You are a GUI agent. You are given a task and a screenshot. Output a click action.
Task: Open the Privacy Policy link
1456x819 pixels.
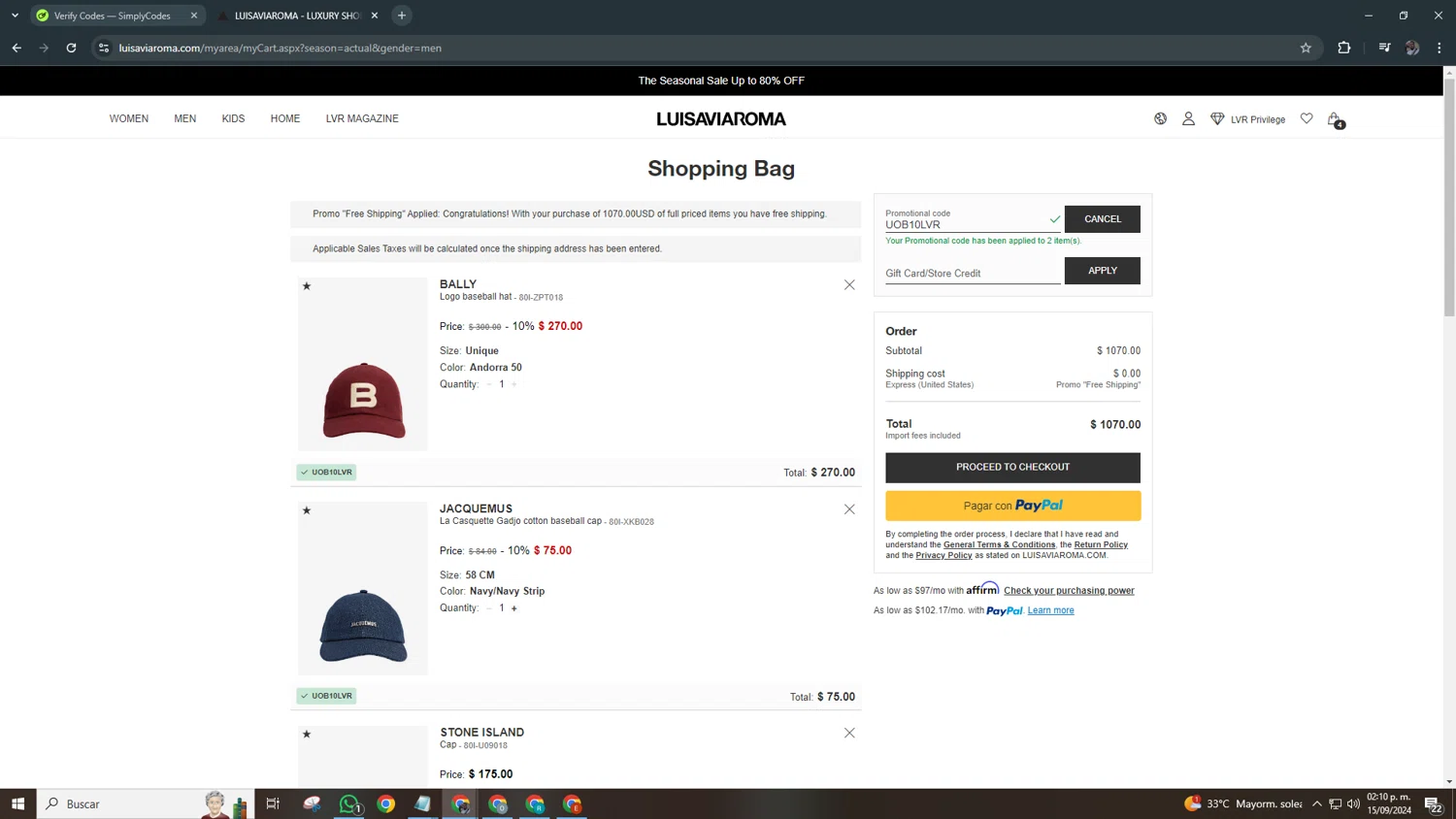(943, 556)
